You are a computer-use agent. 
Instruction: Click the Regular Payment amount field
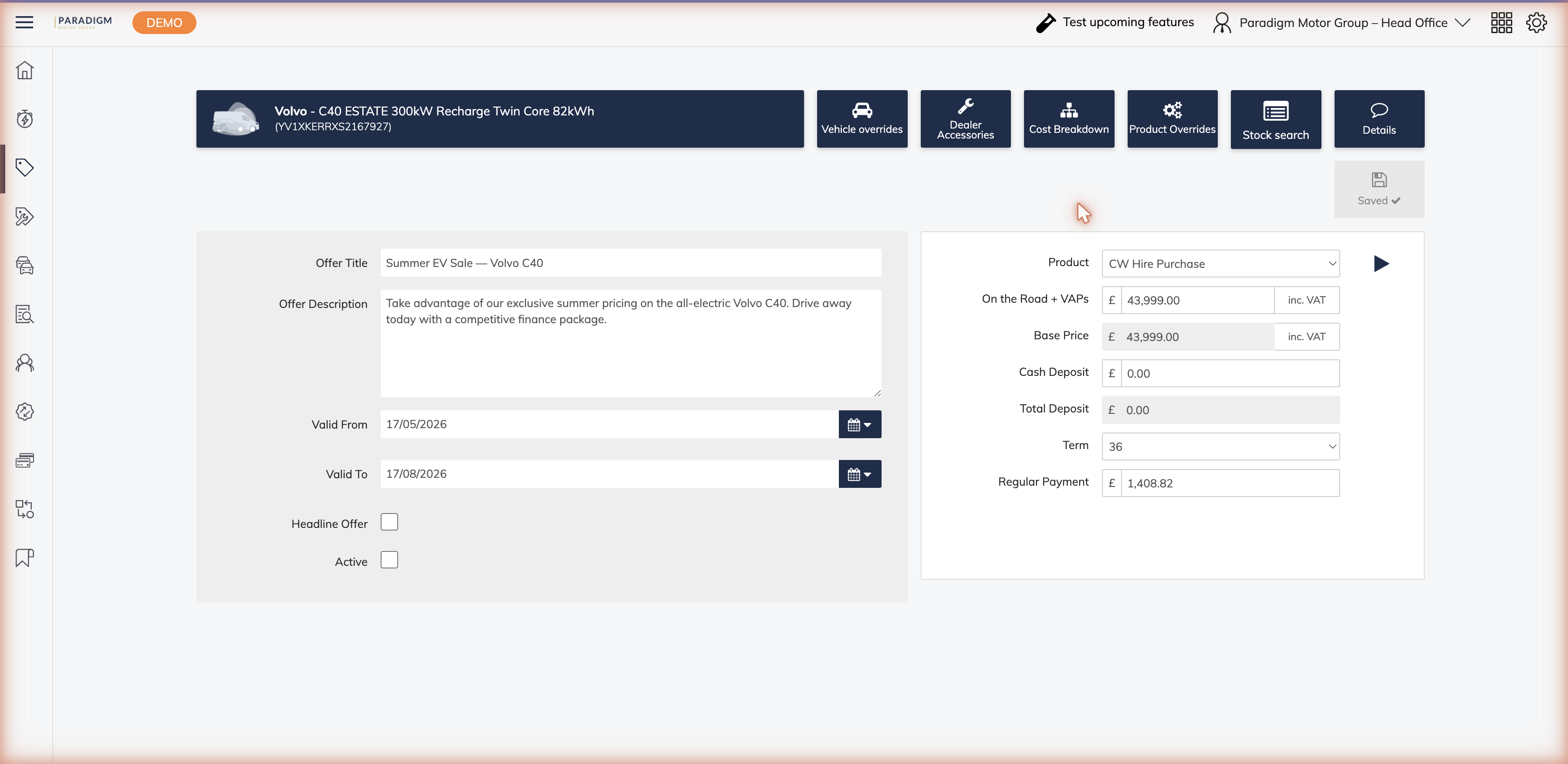1230,483
